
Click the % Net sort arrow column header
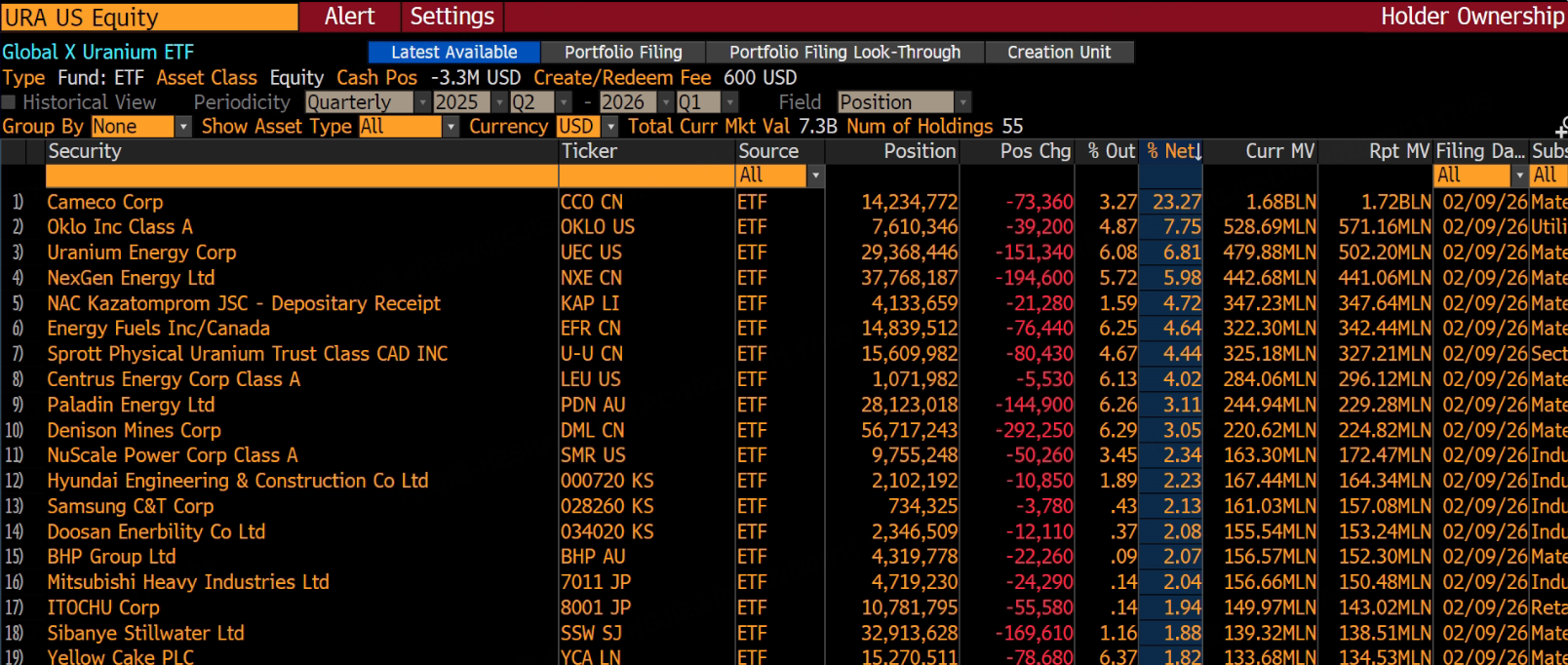coord(1170,151)
